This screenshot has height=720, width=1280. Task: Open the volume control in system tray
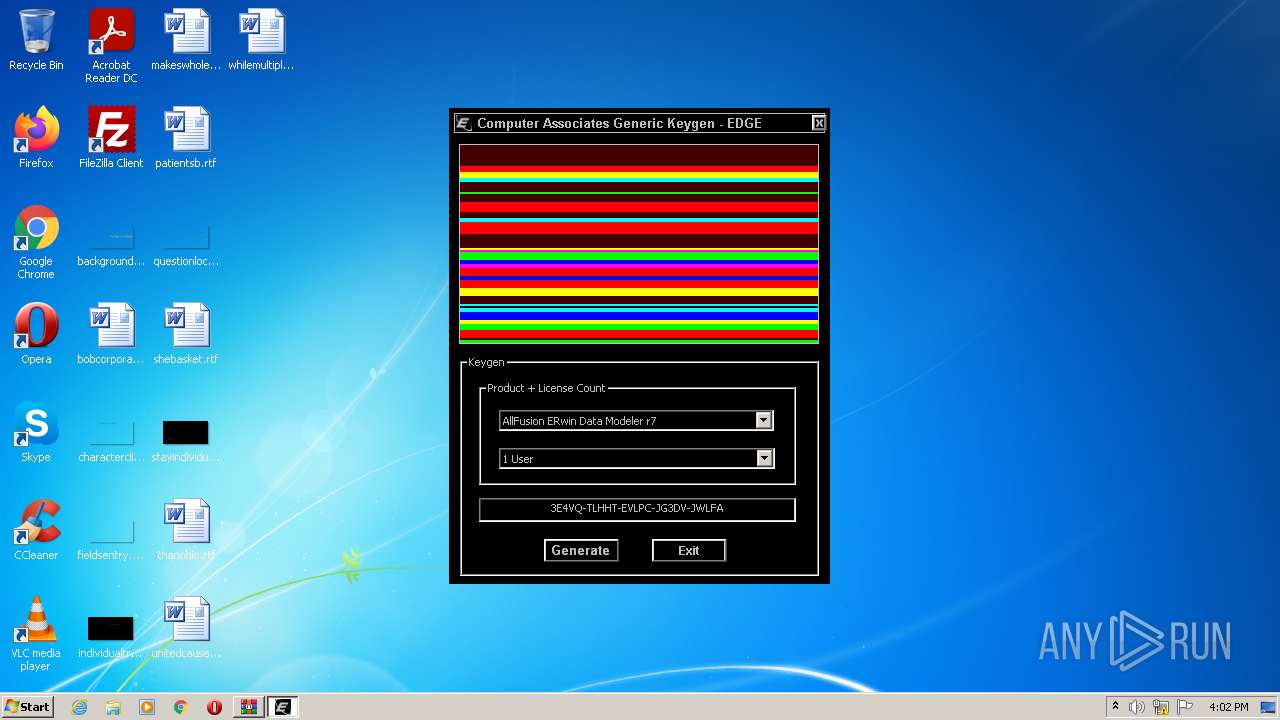point(1137,707)
